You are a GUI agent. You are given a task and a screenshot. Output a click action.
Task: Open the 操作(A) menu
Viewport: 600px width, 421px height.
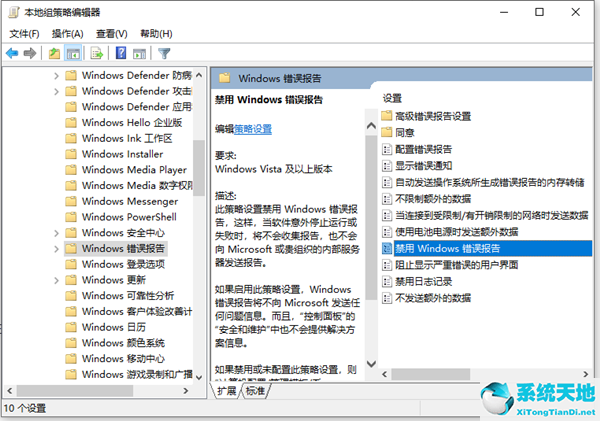68,34
